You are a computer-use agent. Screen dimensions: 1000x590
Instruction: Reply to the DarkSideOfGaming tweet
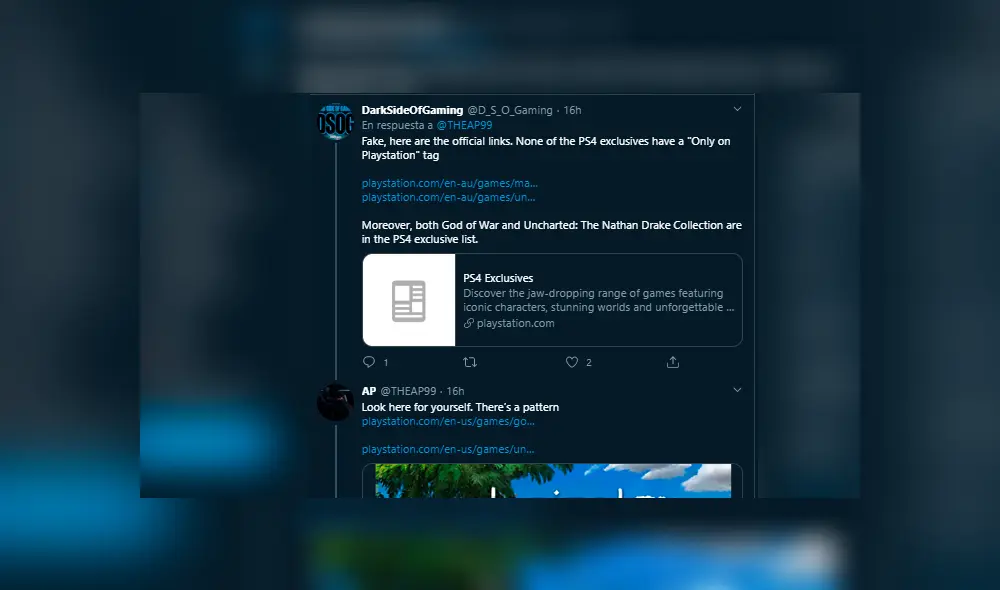click(369, 362)
